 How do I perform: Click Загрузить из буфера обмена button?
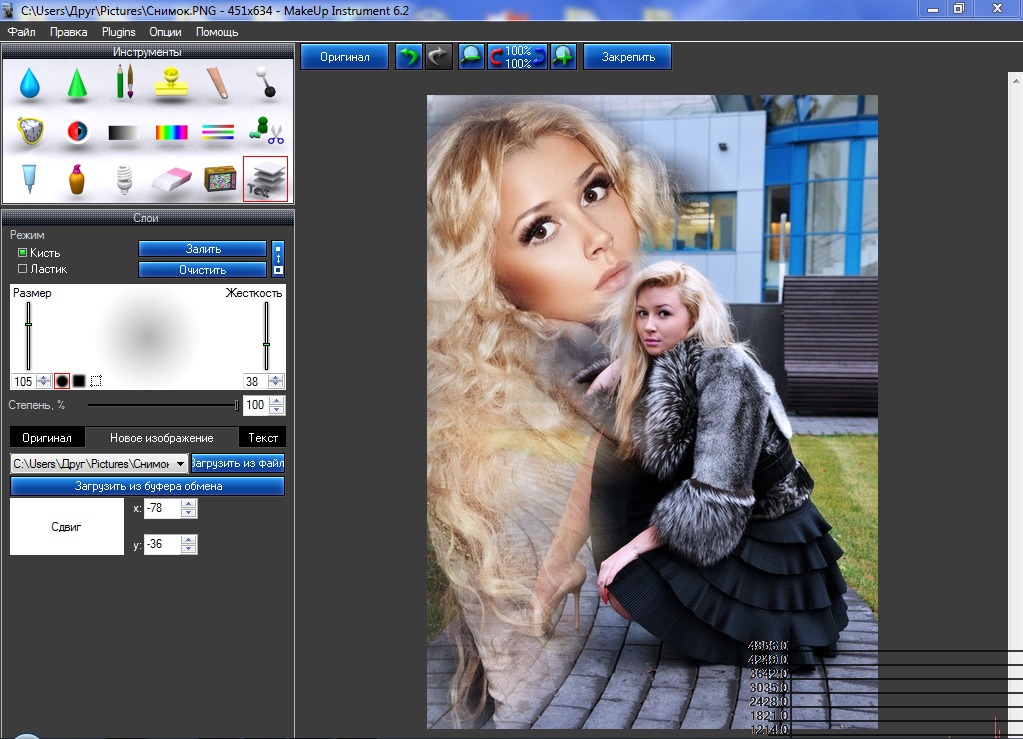point(148,486)
